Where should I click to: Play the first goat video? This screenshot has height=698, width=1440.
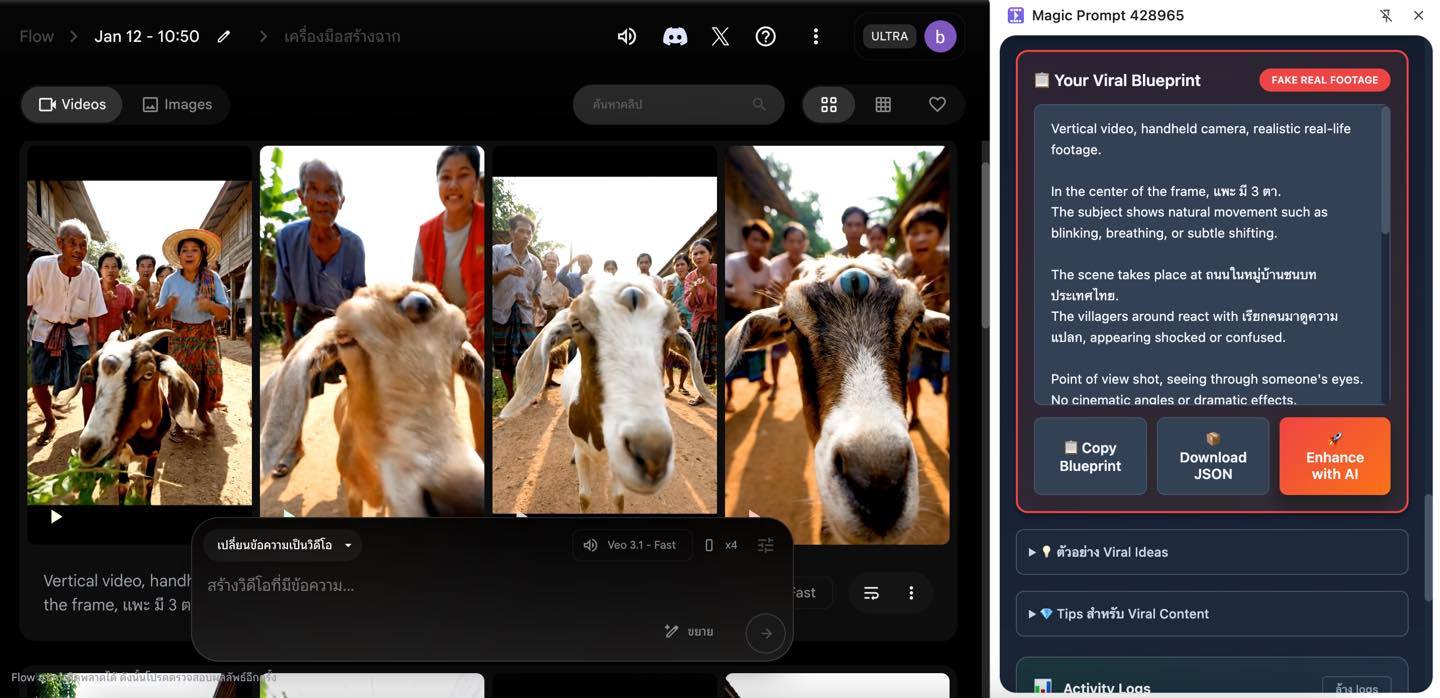(56, 517)
